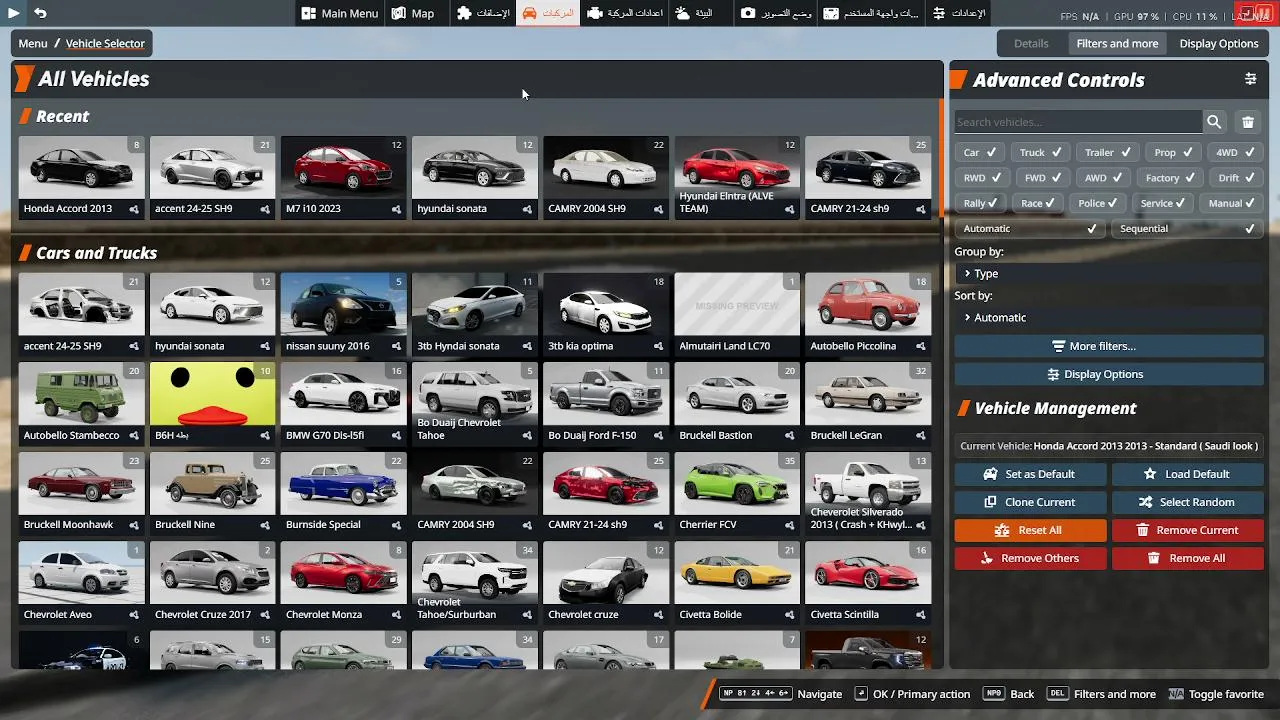The width and height of the screenshot is (1280, 720).
Task: Click the sliders icon in the Advanced Controls header
Action: [1250, 79]
